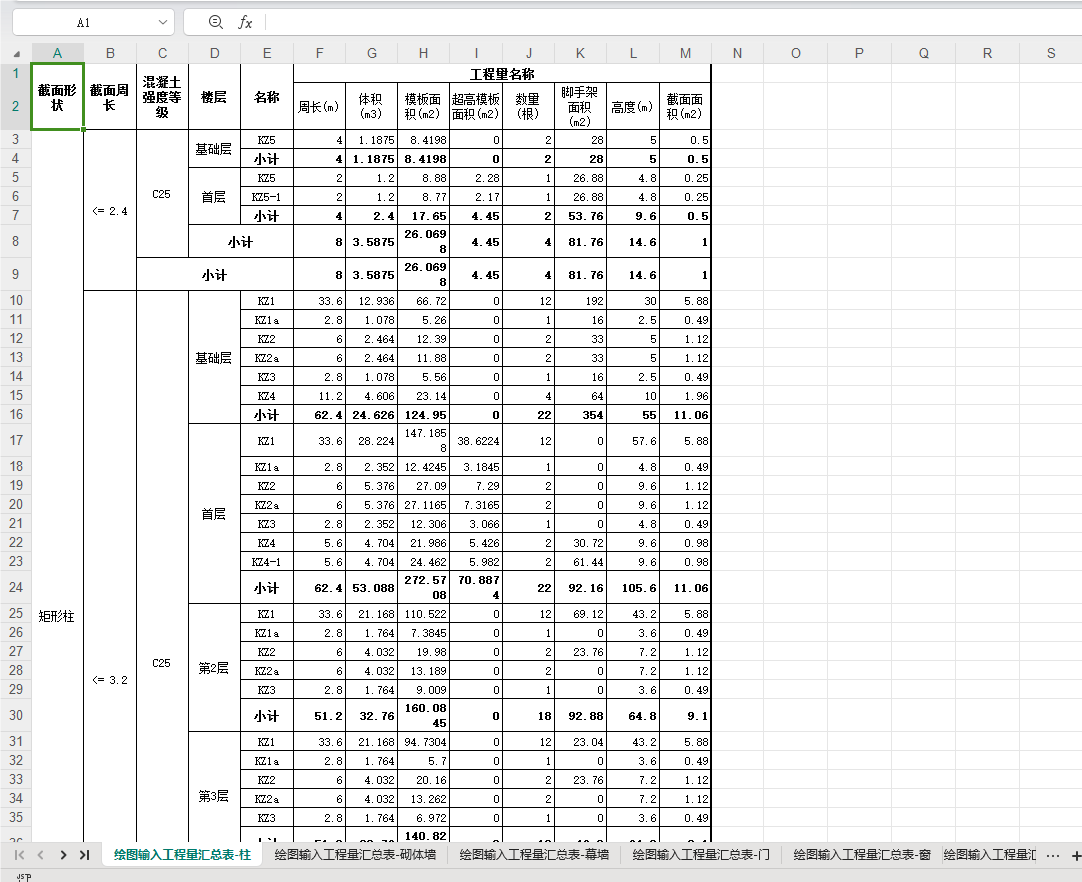Click the 混凝土强度等级 header cell
Image resolution: width=1082 pixels, height=882 pixels.
[162, 97]
